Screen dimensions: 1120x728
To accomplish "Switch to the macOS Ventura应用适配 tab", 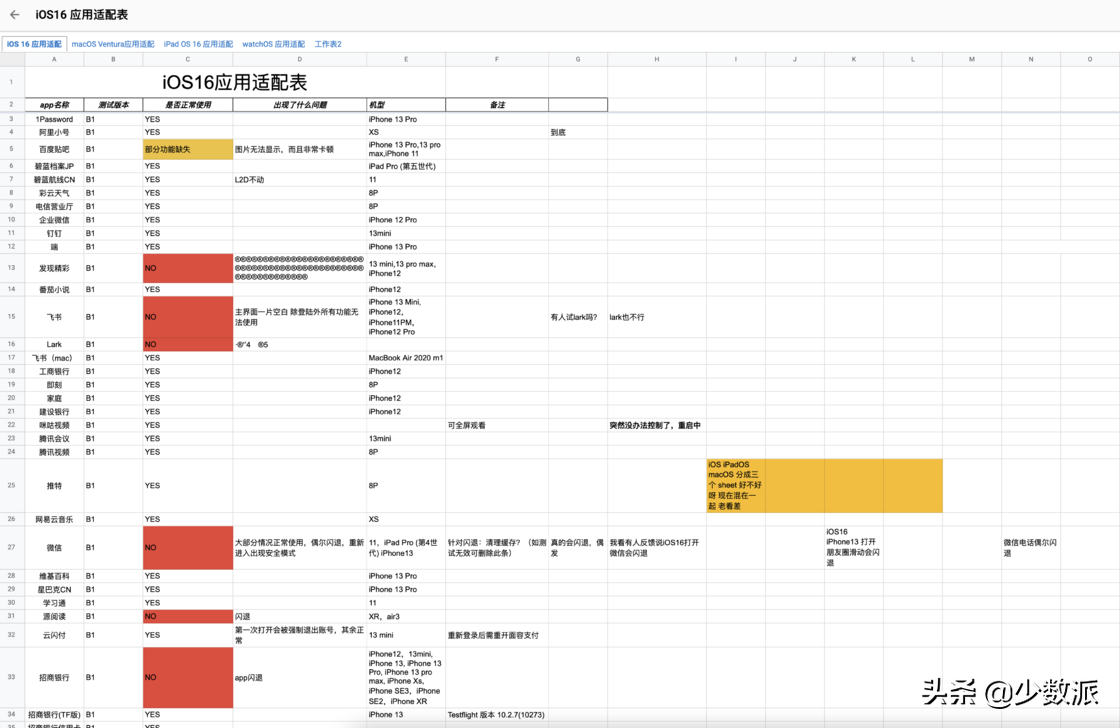I will coord(113,44).
